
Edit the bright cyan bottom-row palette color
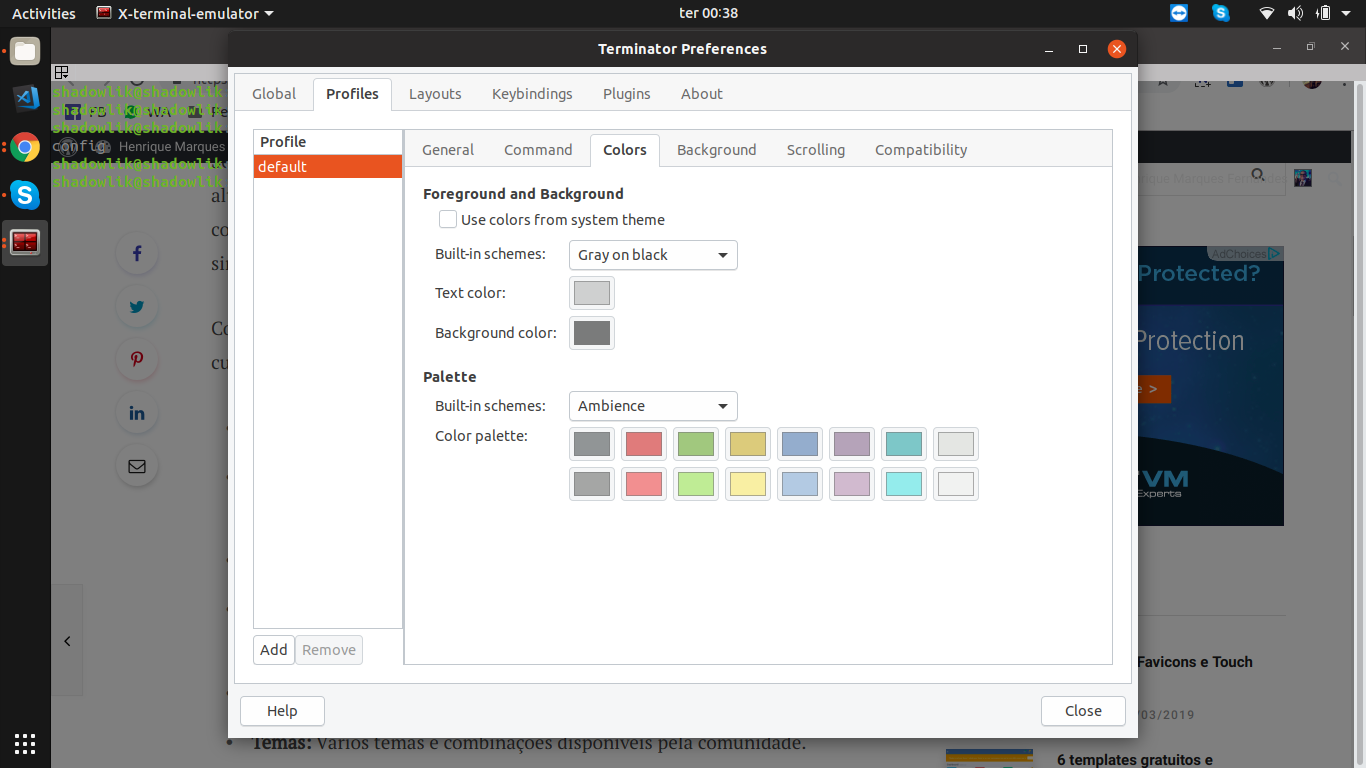tap(904, 484)
